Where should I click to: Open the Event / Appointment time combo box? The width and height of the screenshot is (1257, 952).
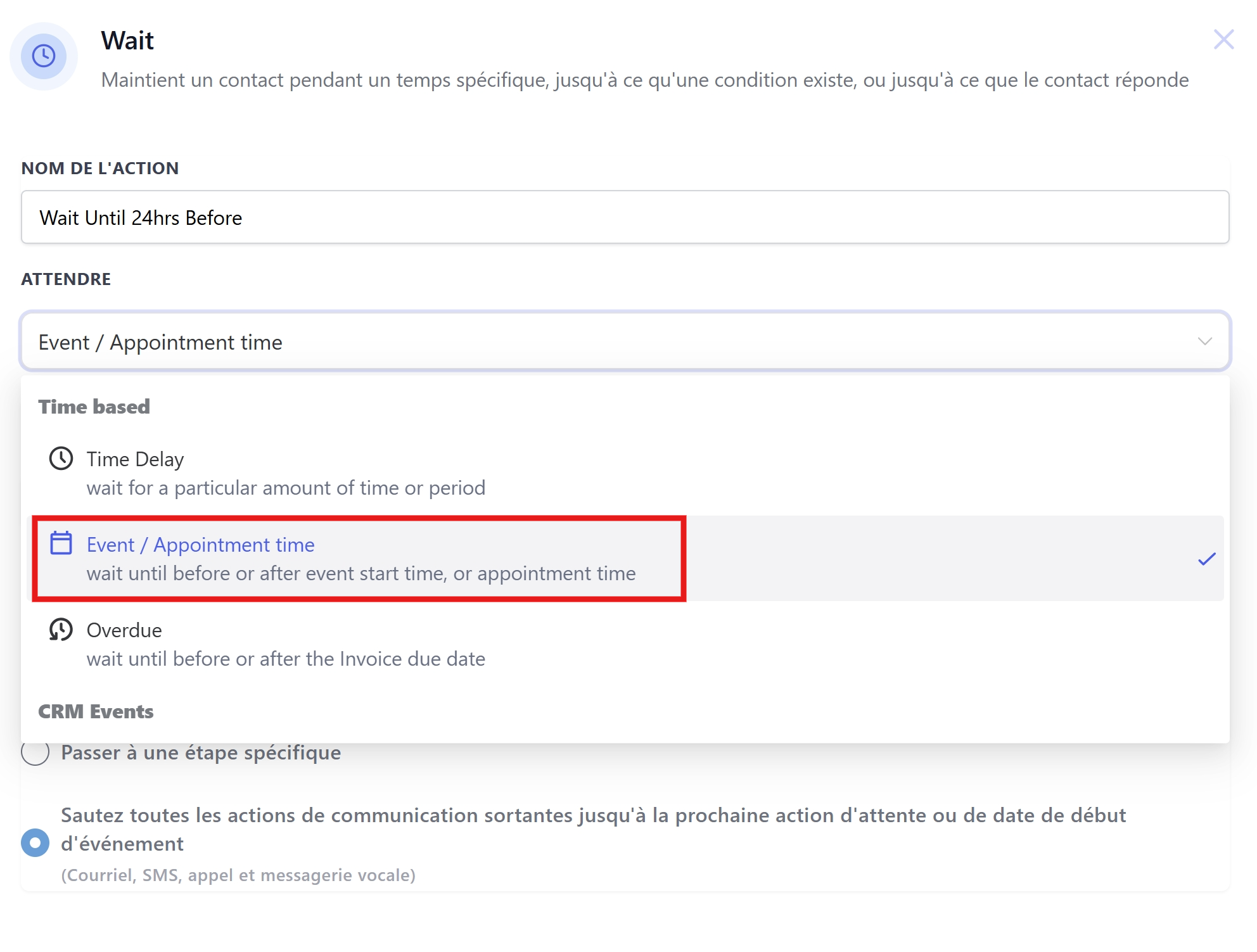click(625, 341)
